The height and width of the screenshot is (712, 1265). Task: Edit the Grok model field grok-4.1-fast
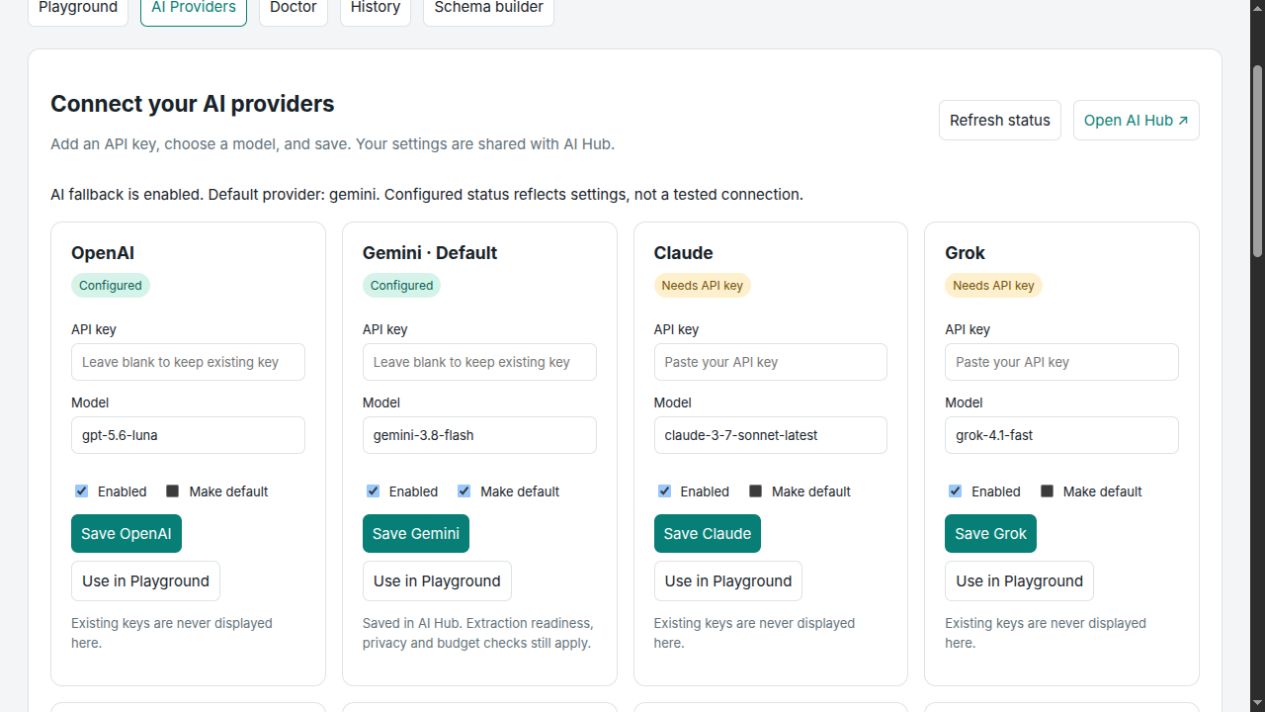point(1062,435)
